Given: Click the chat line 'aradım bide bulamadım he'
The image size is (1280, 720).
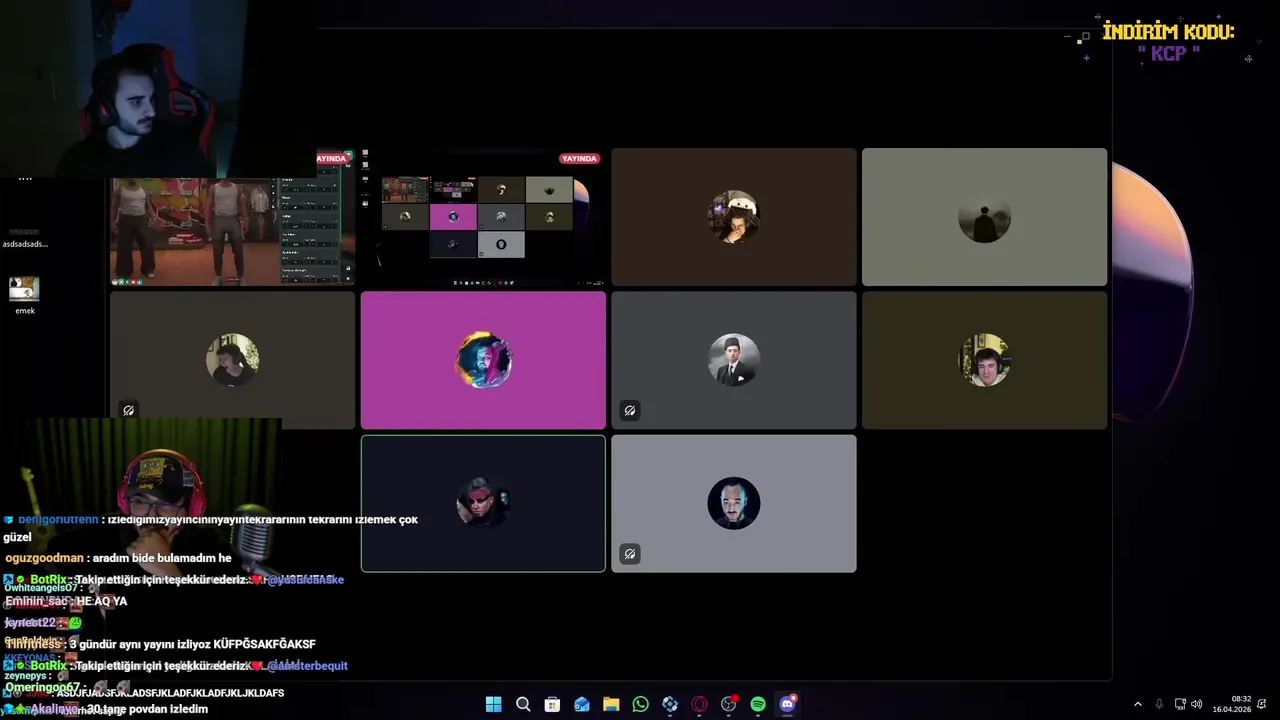Looking at the screenshot, I should (162, 558).
